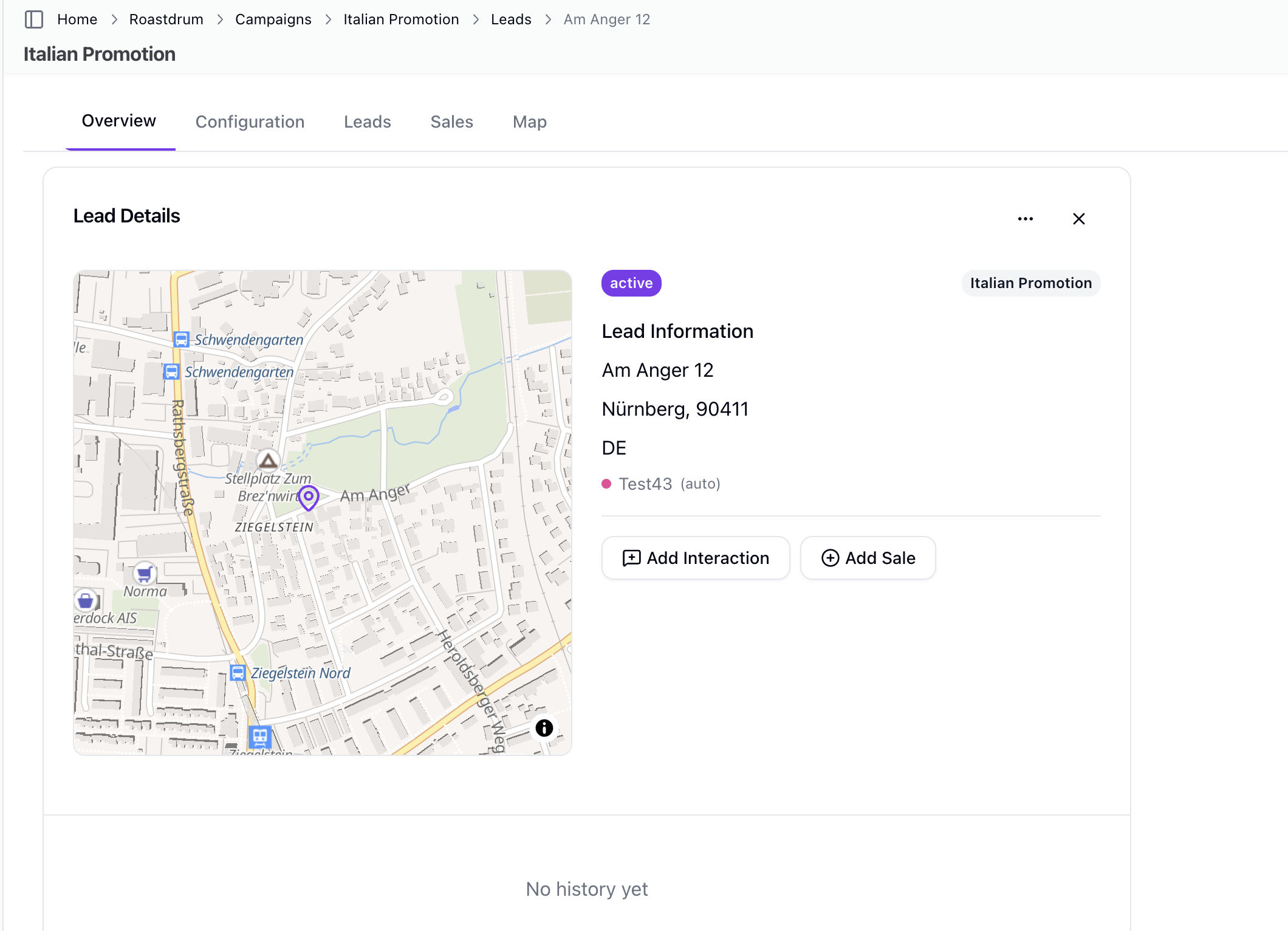Toggle the sidebar panel icon

coord(34,19)
